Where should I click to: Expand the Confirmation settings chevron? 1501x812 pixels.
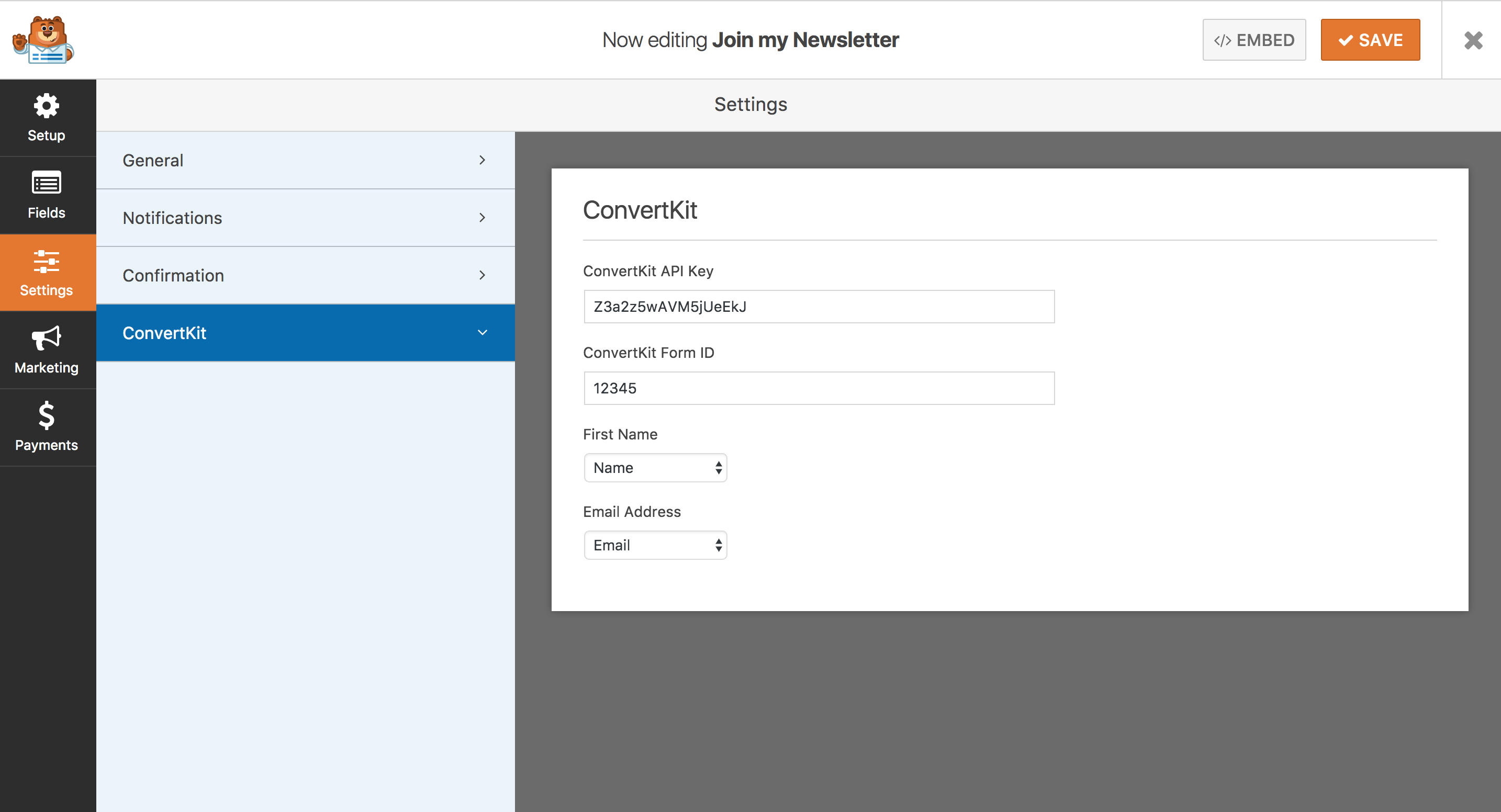482,275
